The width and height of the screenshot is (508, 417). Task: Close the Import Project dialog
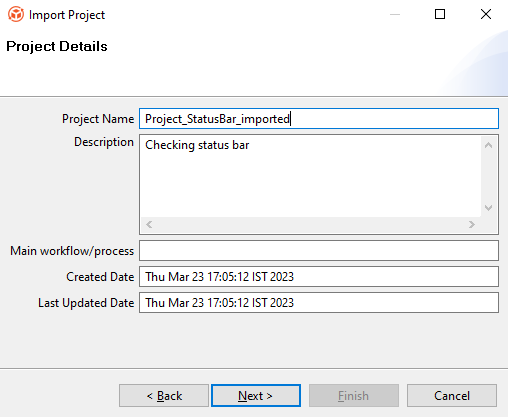(486, 14)
